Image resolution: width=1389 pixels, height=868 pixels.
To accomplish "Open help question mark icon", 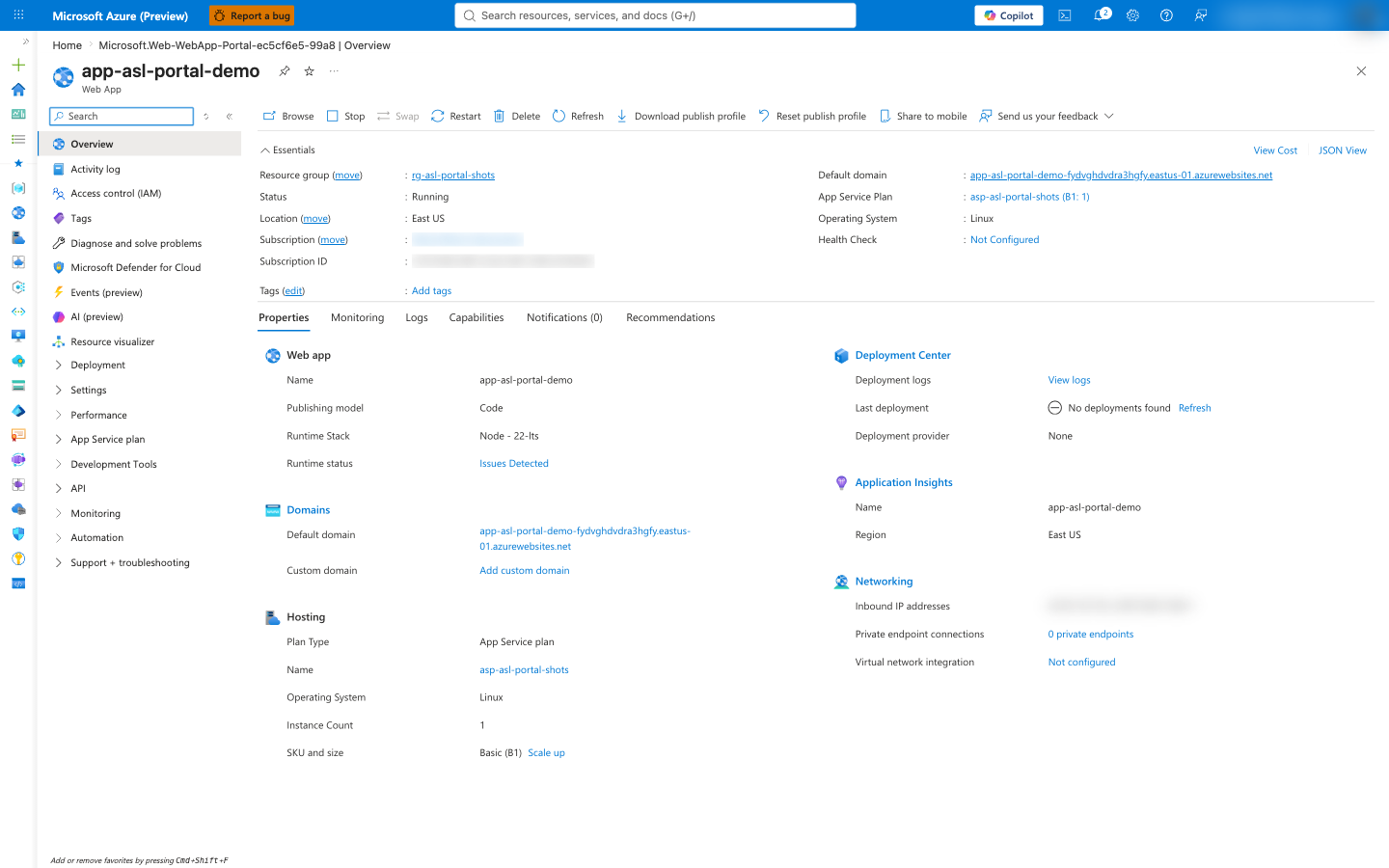I will click(x=1166, y=15).
